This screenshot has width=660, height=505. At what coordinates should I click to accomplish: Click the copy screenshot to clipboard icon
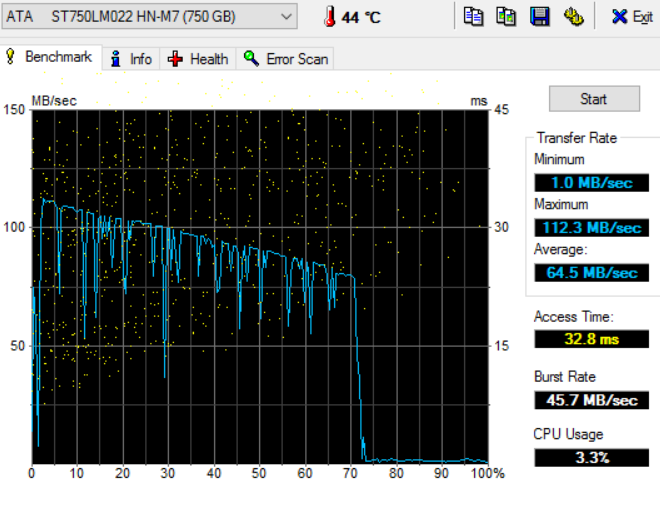(507, 16)
